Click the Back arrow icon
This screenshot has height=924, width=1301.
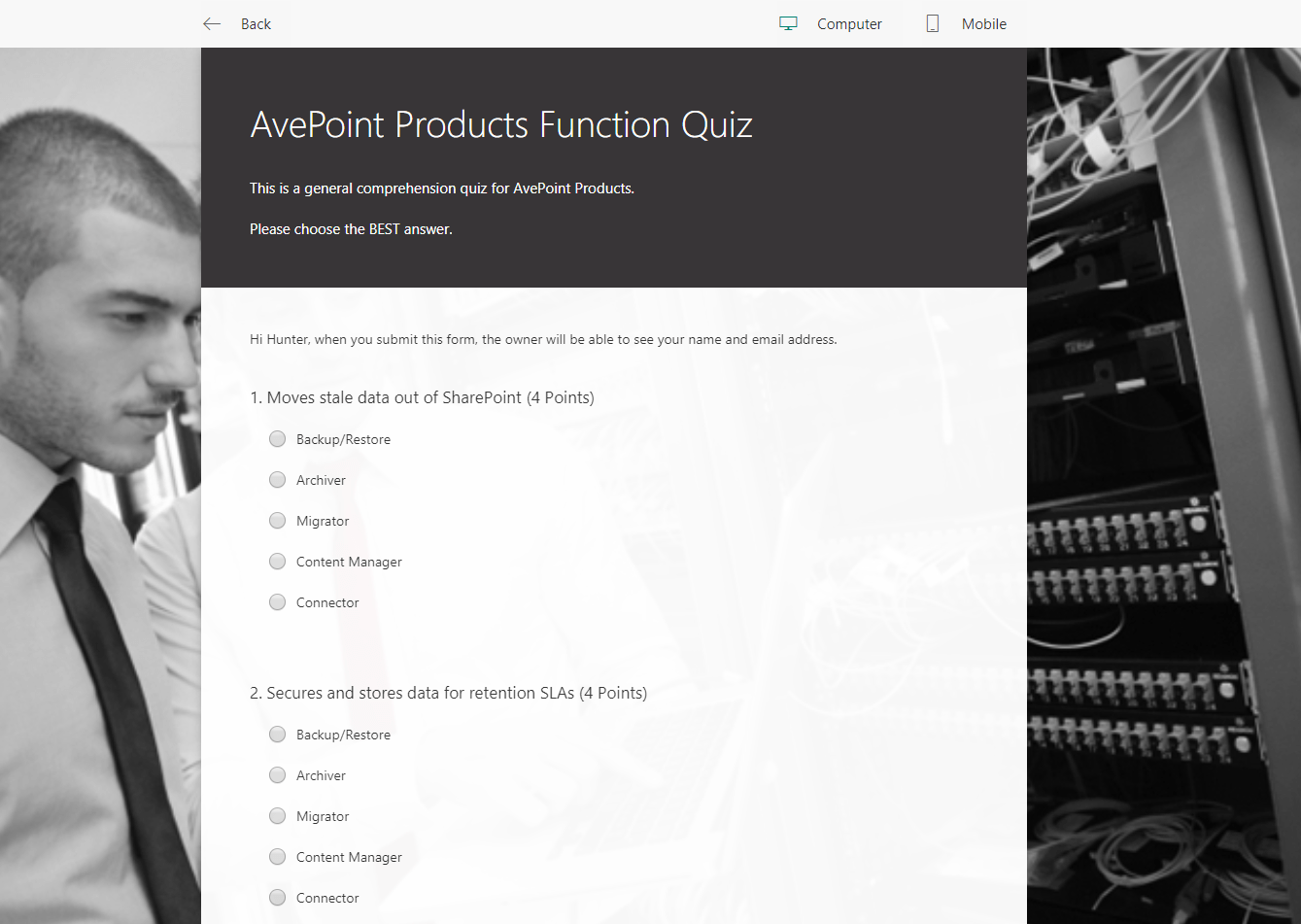[212, 23]
